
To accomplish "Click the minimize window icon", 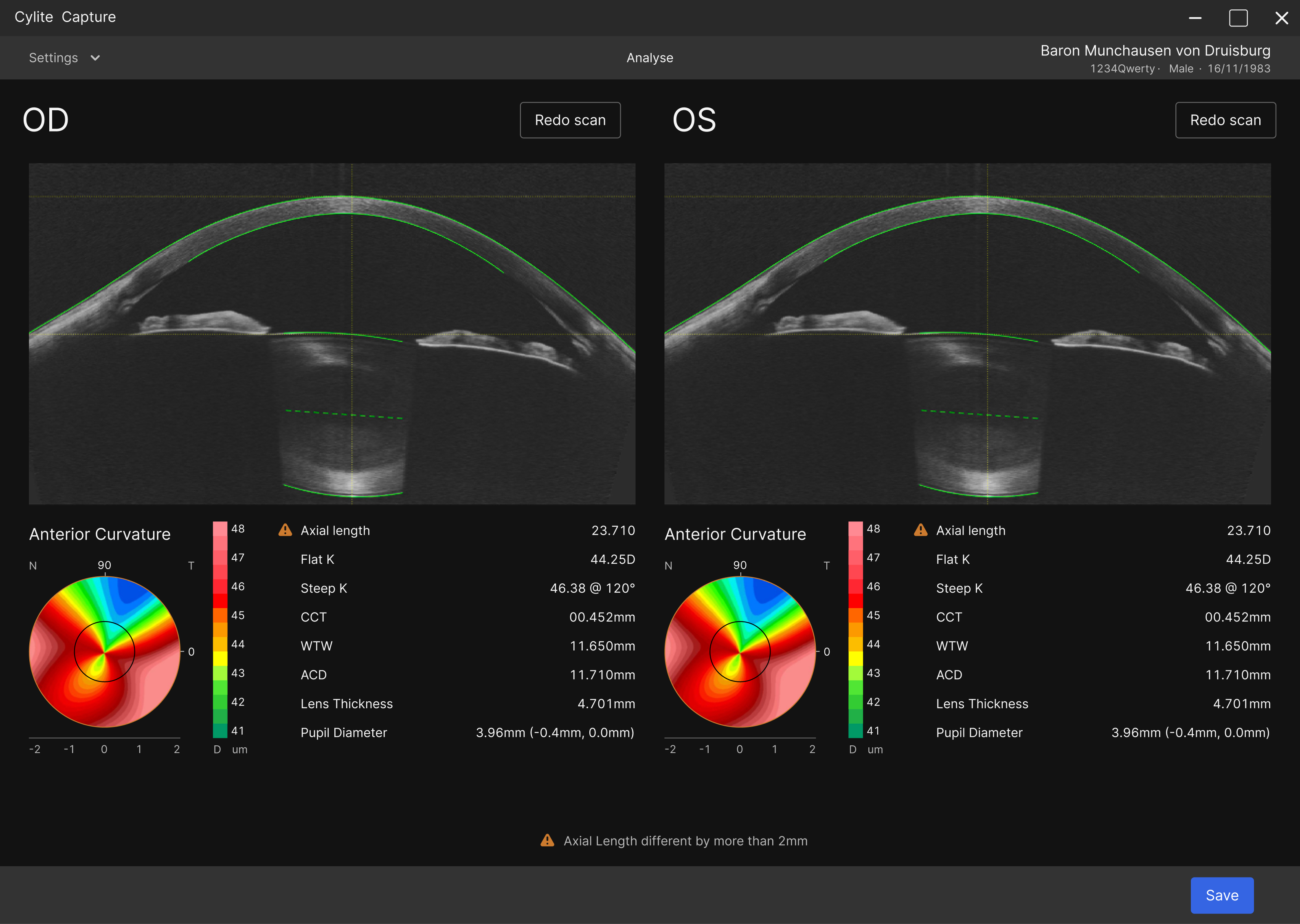I will click(x=1195, y=18).
